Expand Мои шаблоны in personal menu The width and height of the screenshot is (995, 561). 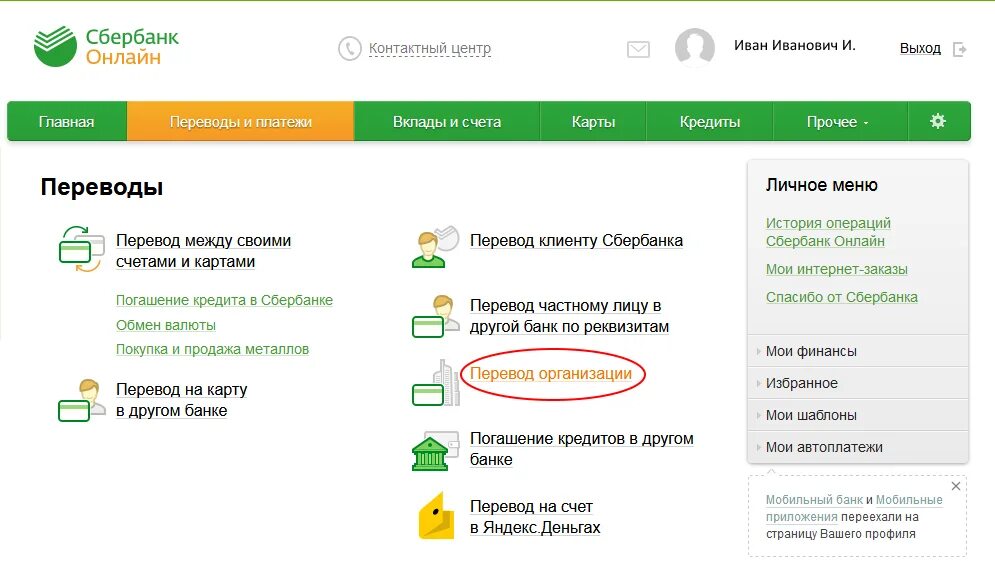tap(858, 415)
